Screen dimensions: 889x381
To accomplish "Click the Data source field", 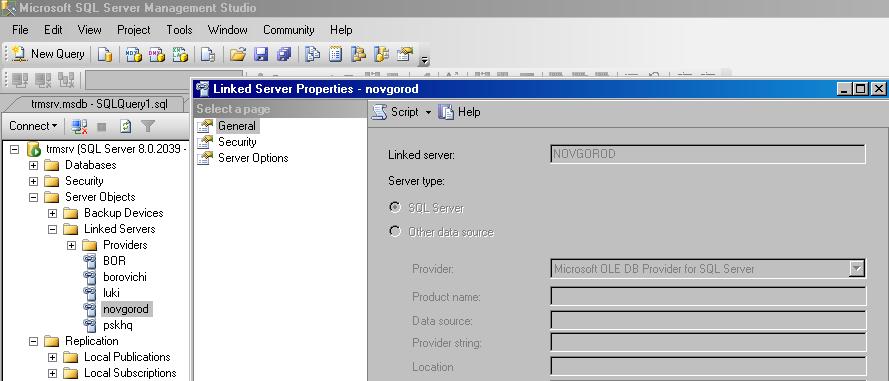I will pyautogui.click(x=708, y=321).
